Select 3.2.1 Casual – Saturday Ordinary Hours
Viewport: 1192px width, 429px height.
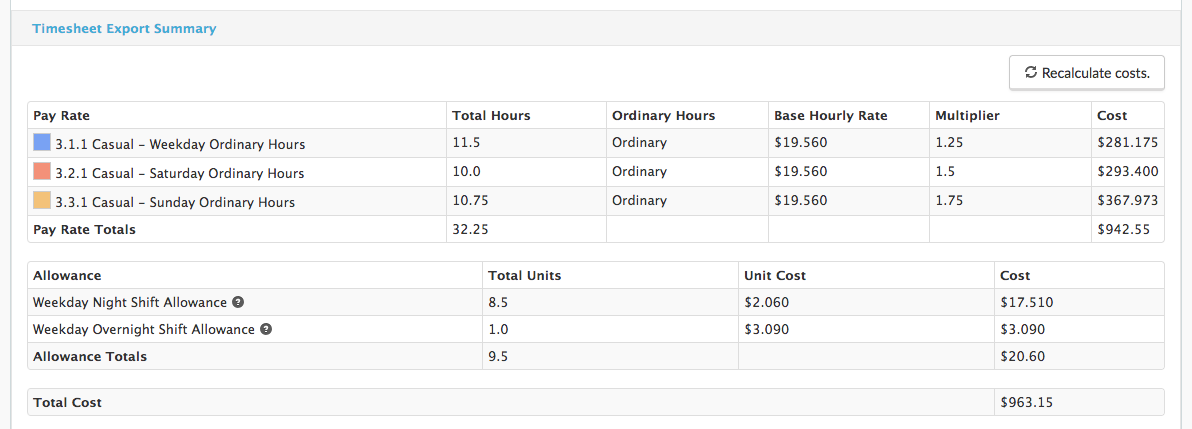click(179, 173)
